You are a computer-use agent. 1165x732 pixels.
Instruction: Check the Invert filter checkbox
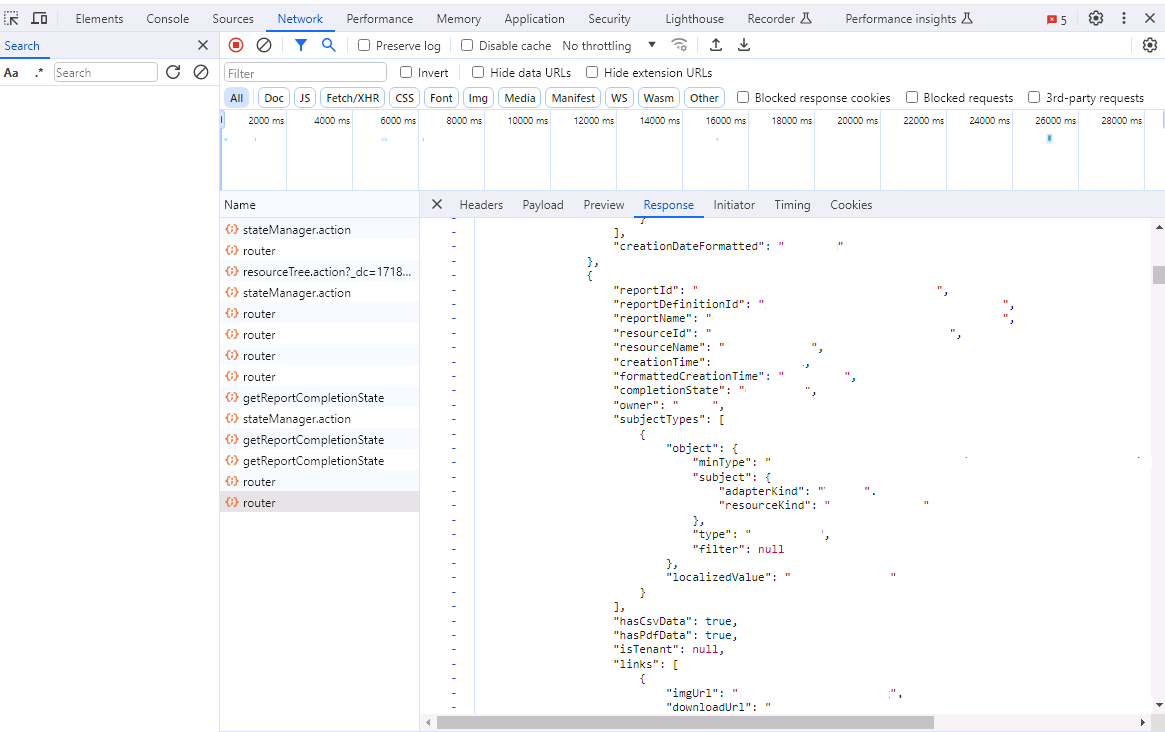click(406, 72)
